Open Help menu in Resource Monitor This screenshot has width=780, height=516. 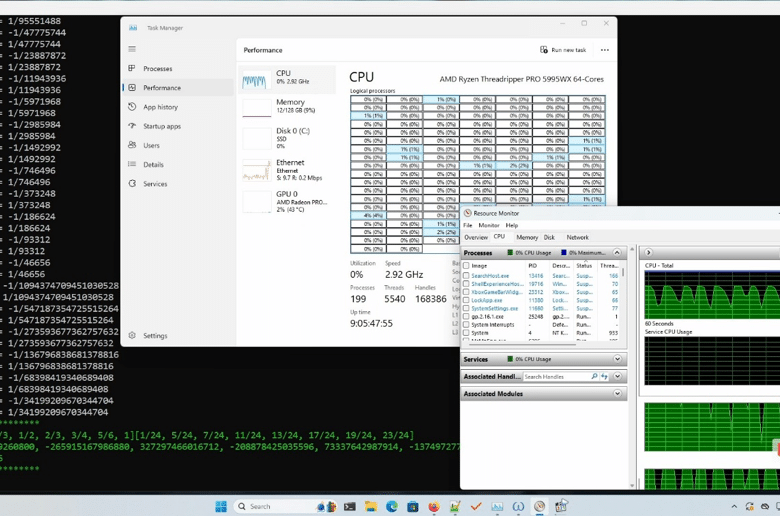coord(512,225)
